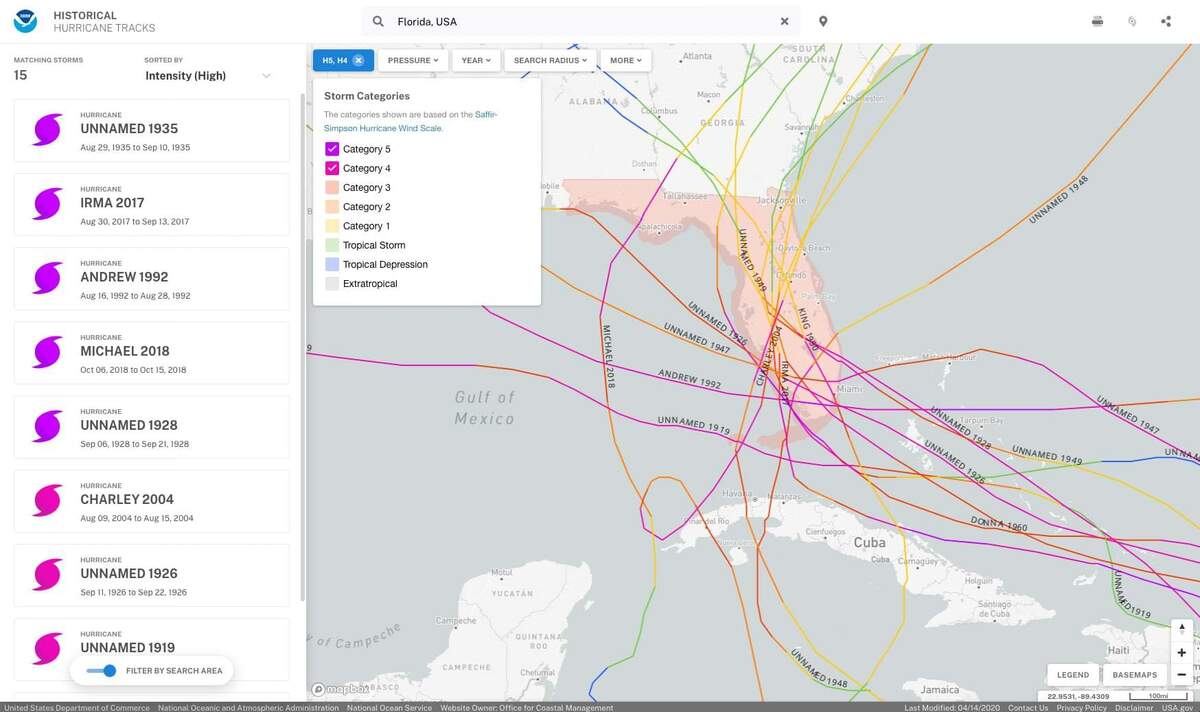Open the Year filter dropdown
The width and height of the screenshot is (1200, 712).
click(x=475, y=60)
